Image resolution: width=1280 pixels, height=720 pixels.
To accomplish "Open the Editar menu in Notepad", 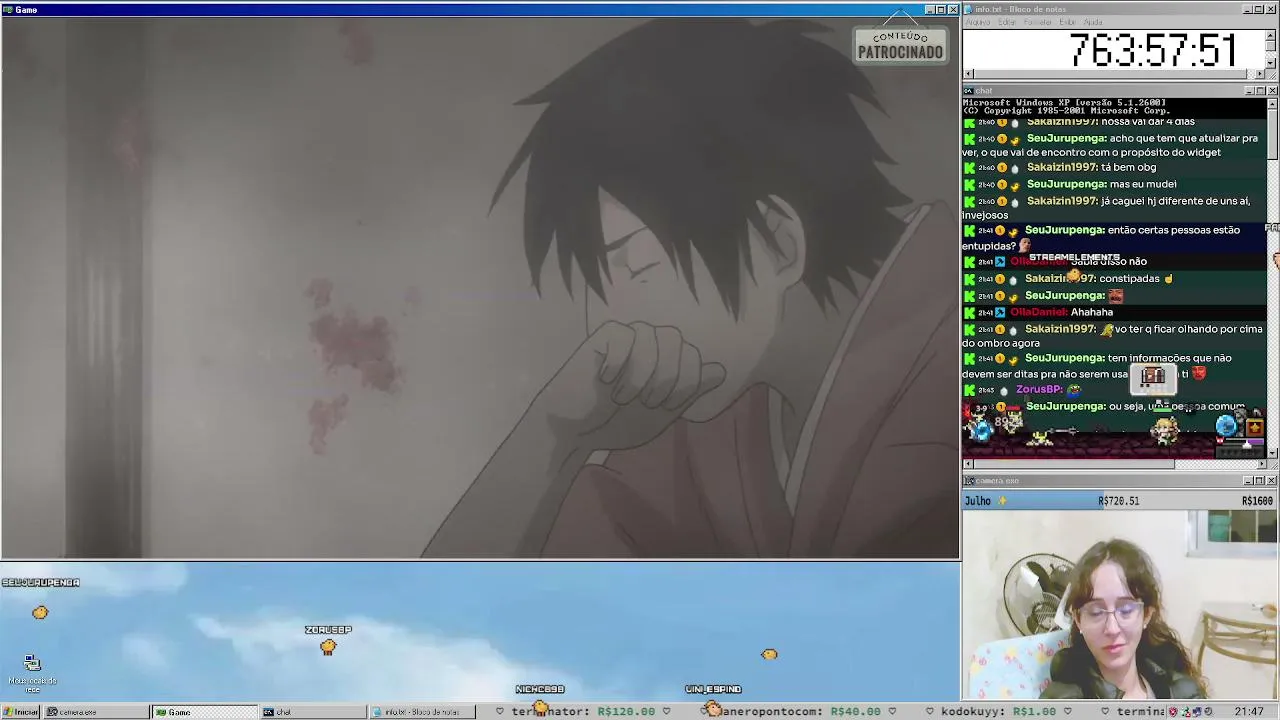I will 1006,22.
